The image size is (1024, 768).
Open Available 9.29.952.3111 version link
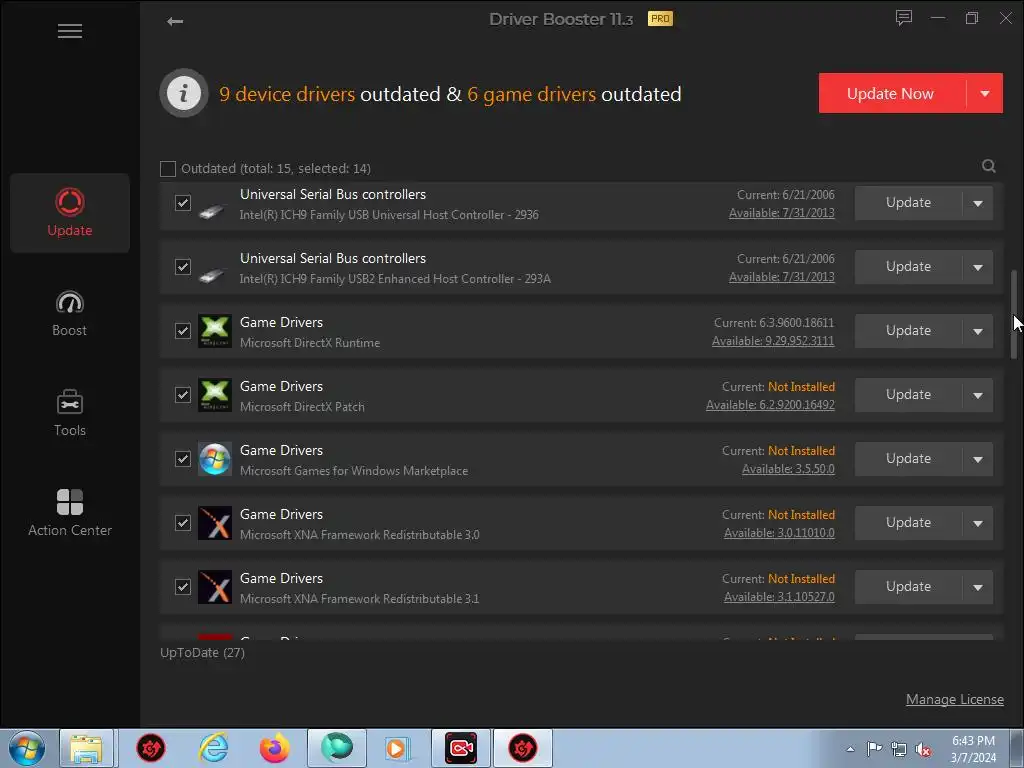point(773,341)
